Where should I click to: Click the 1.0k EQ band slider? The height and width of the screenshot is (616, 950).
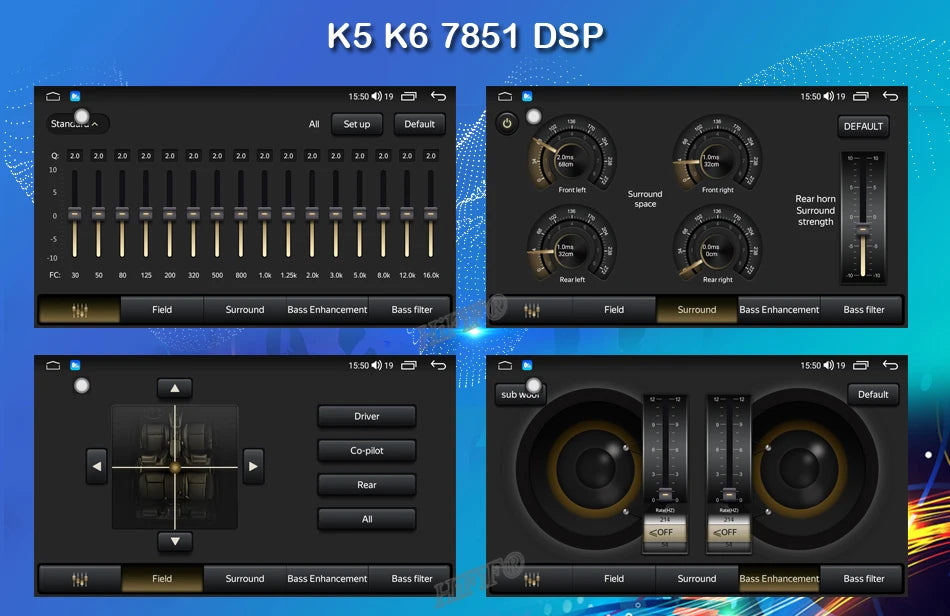[x=265, y=214]
